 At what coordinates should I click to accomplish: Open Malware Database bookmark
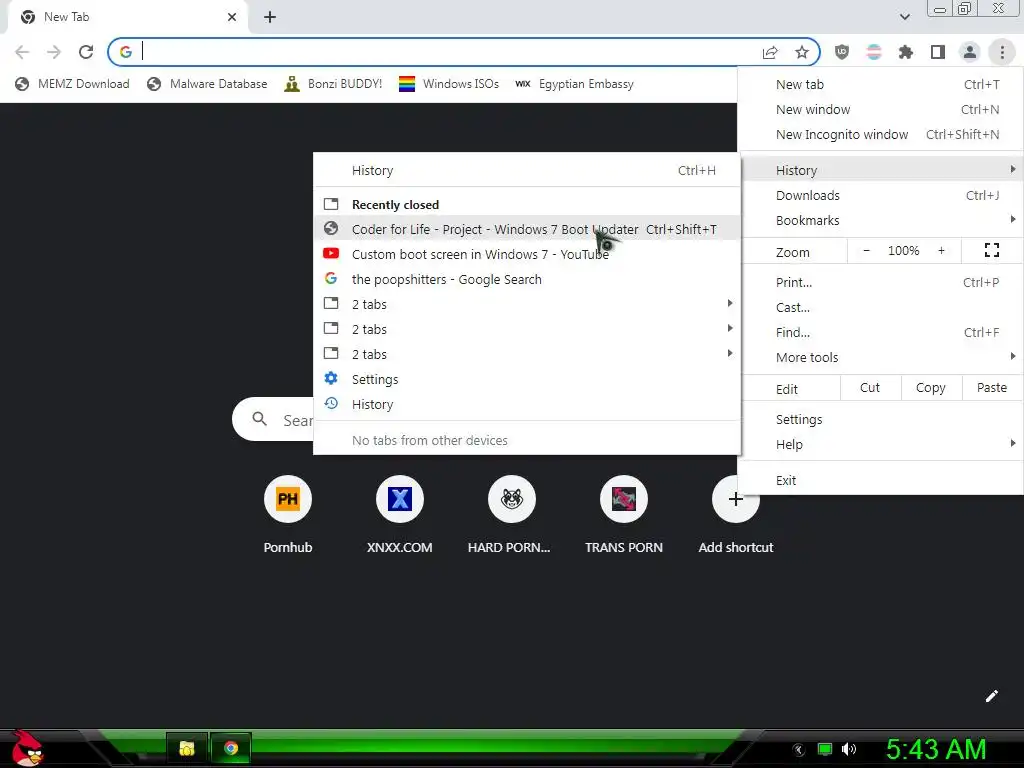[x=208, y=84]
